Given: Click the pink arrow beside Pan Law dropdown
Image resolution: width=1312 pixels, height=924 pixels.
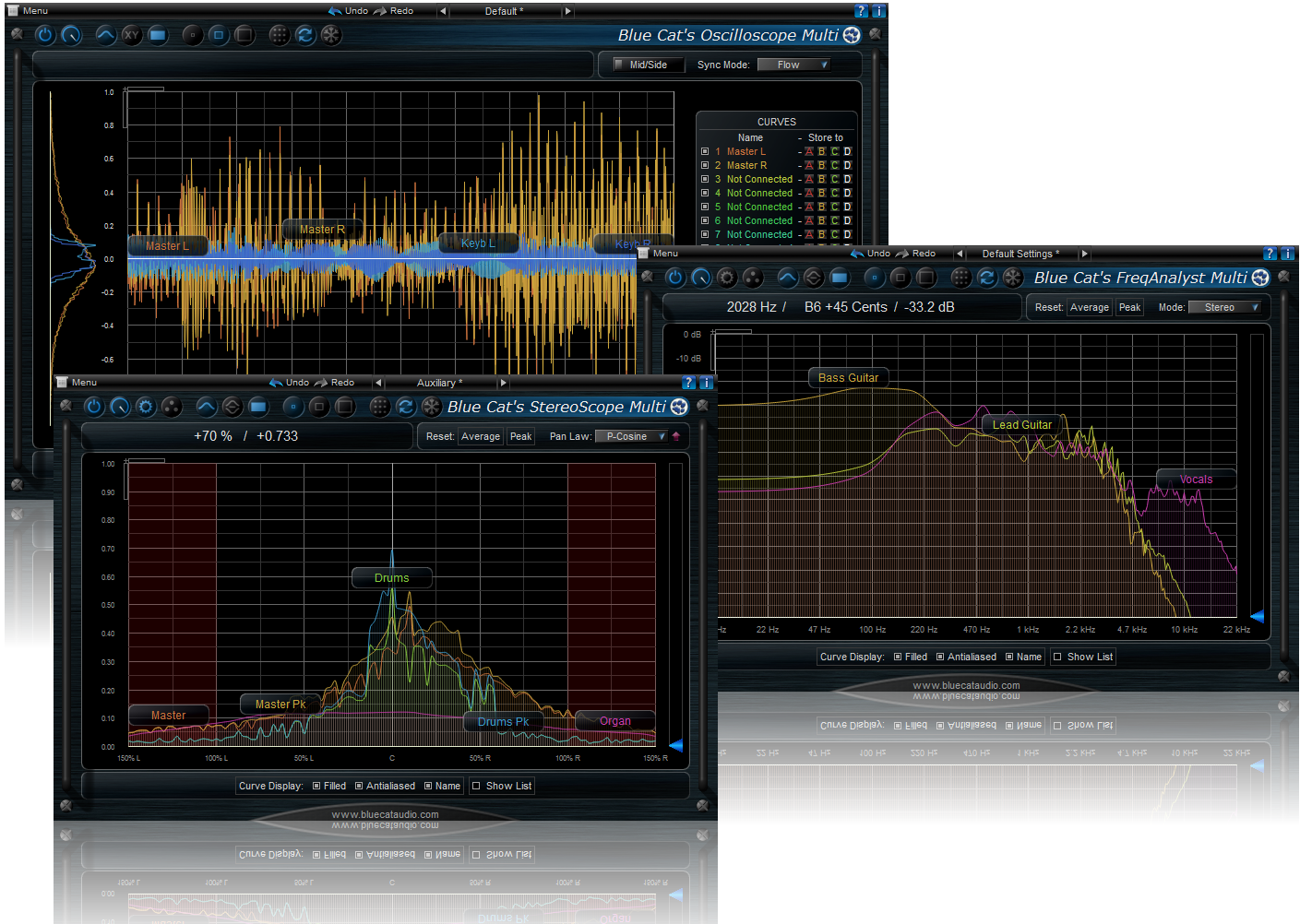Looking at the screenshot, I should click(676, 436).
